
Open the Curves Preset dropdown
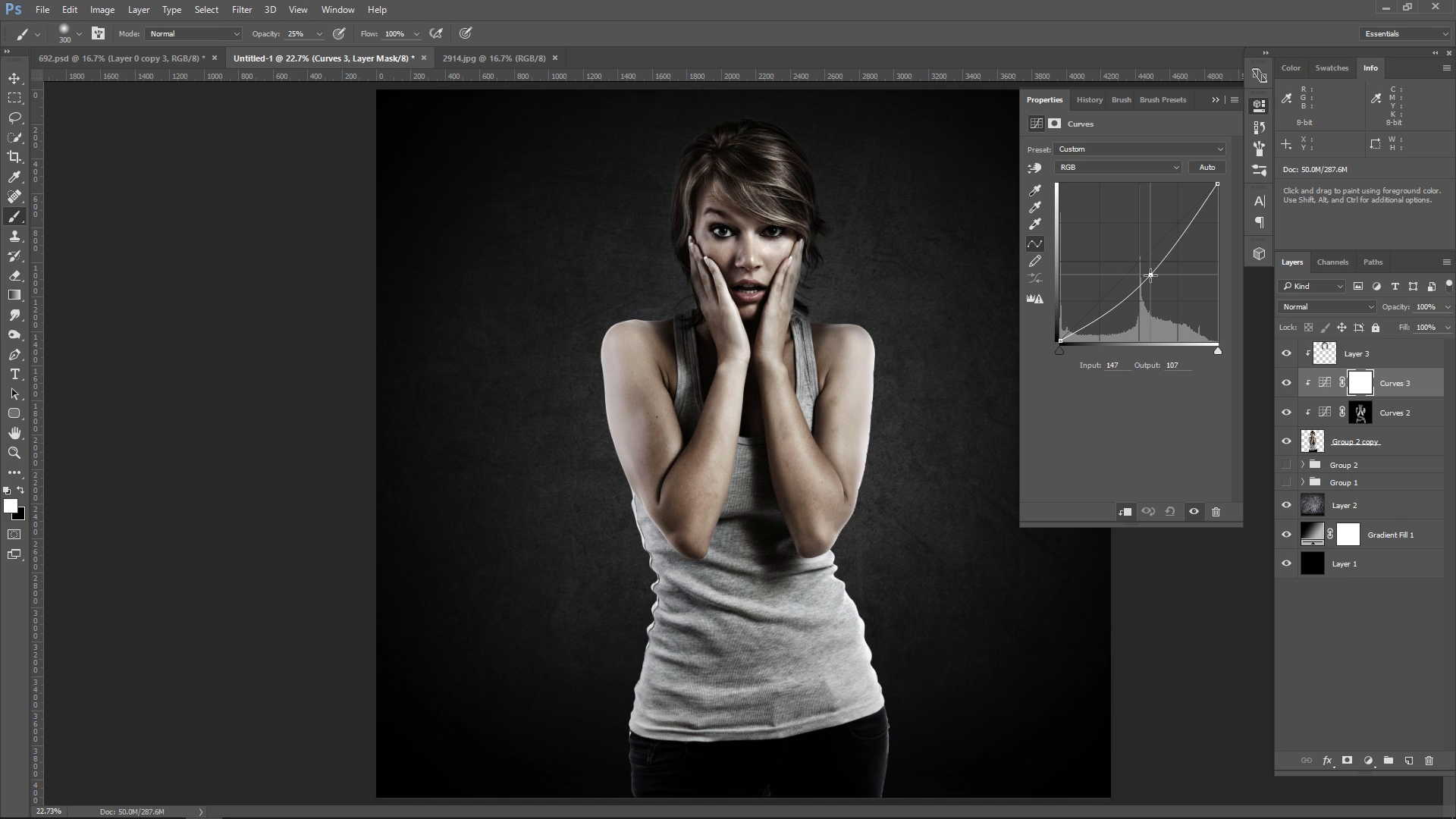[1141, 149]
